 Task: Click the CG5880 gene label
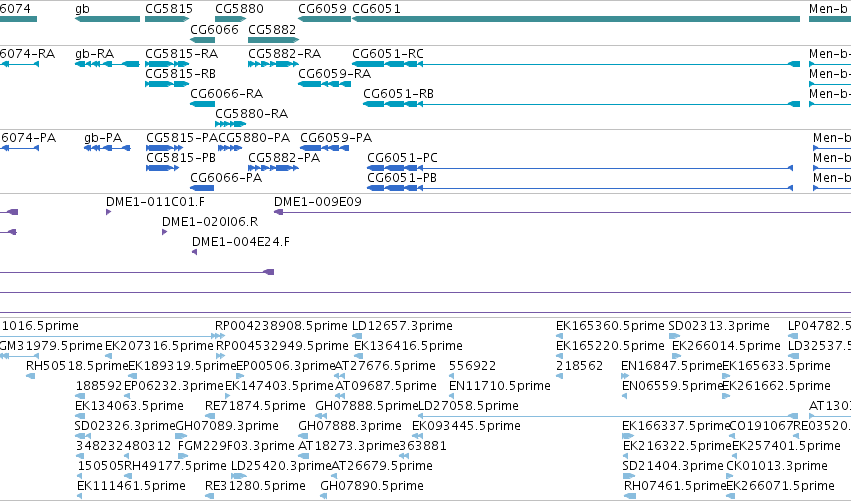click(x=239, y=9)
